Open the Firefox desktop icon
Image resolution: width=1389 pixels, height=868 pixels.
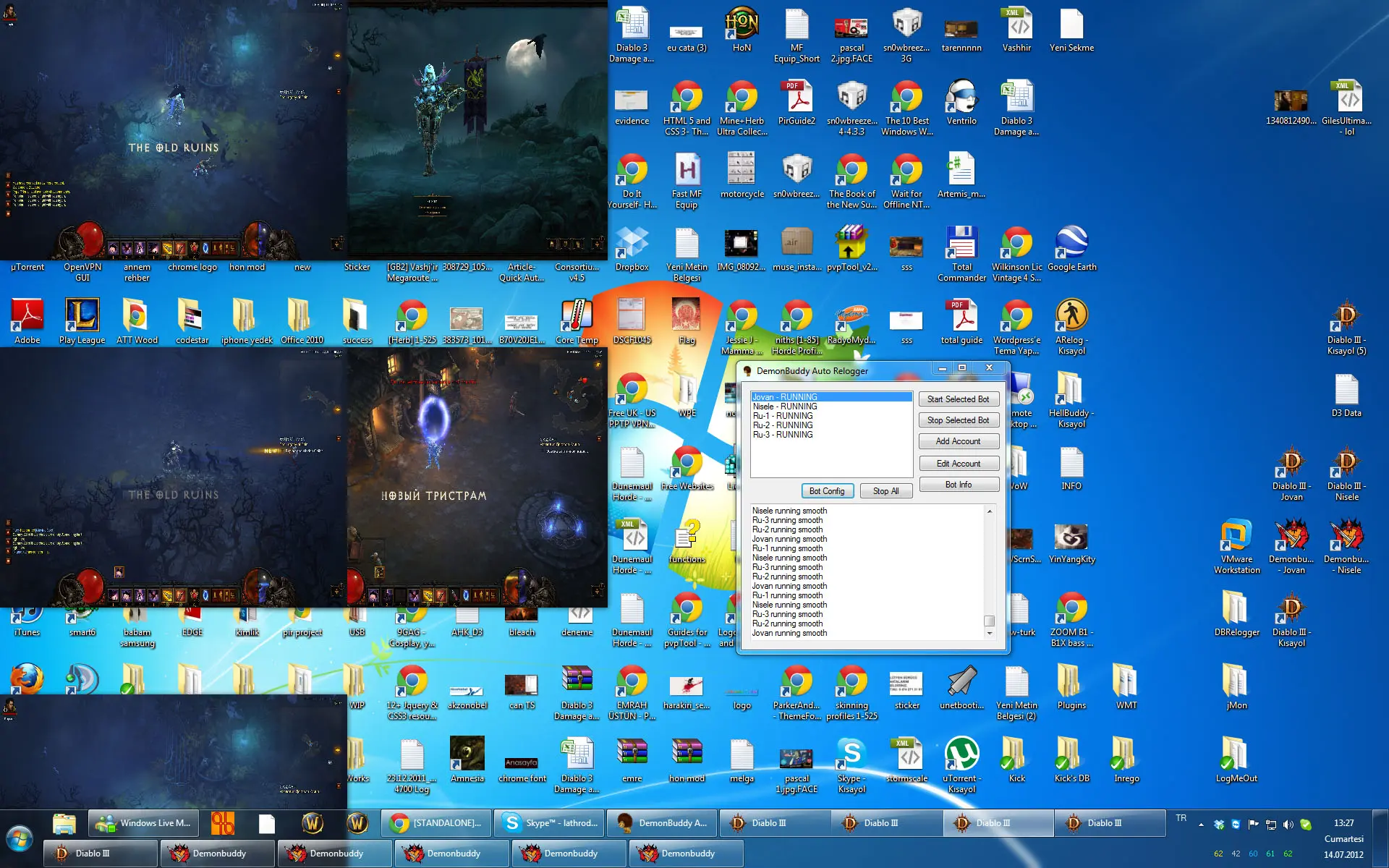click(x=26, y=678)
